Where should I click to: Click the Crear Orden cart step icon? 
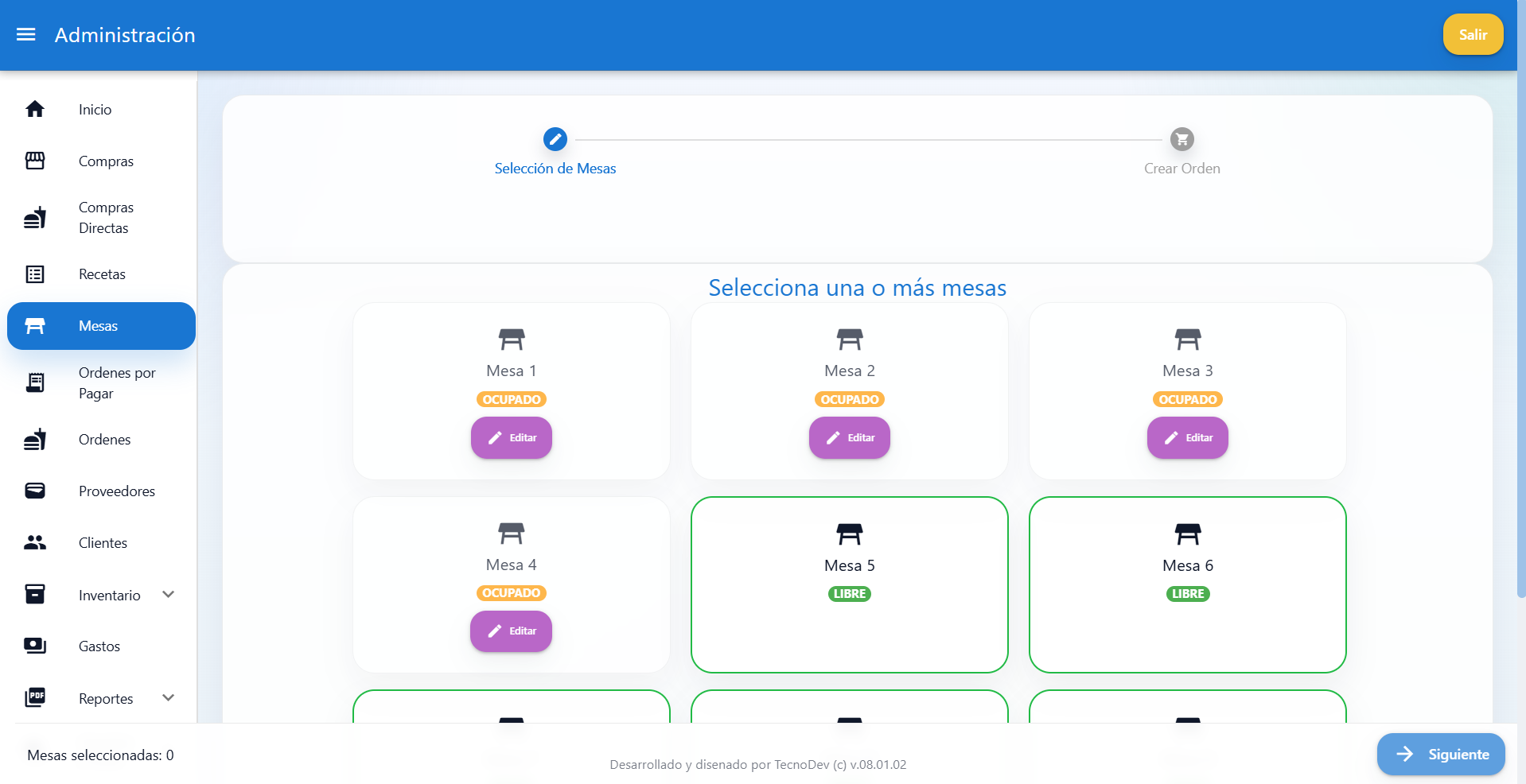click(x=1182, y=139)
